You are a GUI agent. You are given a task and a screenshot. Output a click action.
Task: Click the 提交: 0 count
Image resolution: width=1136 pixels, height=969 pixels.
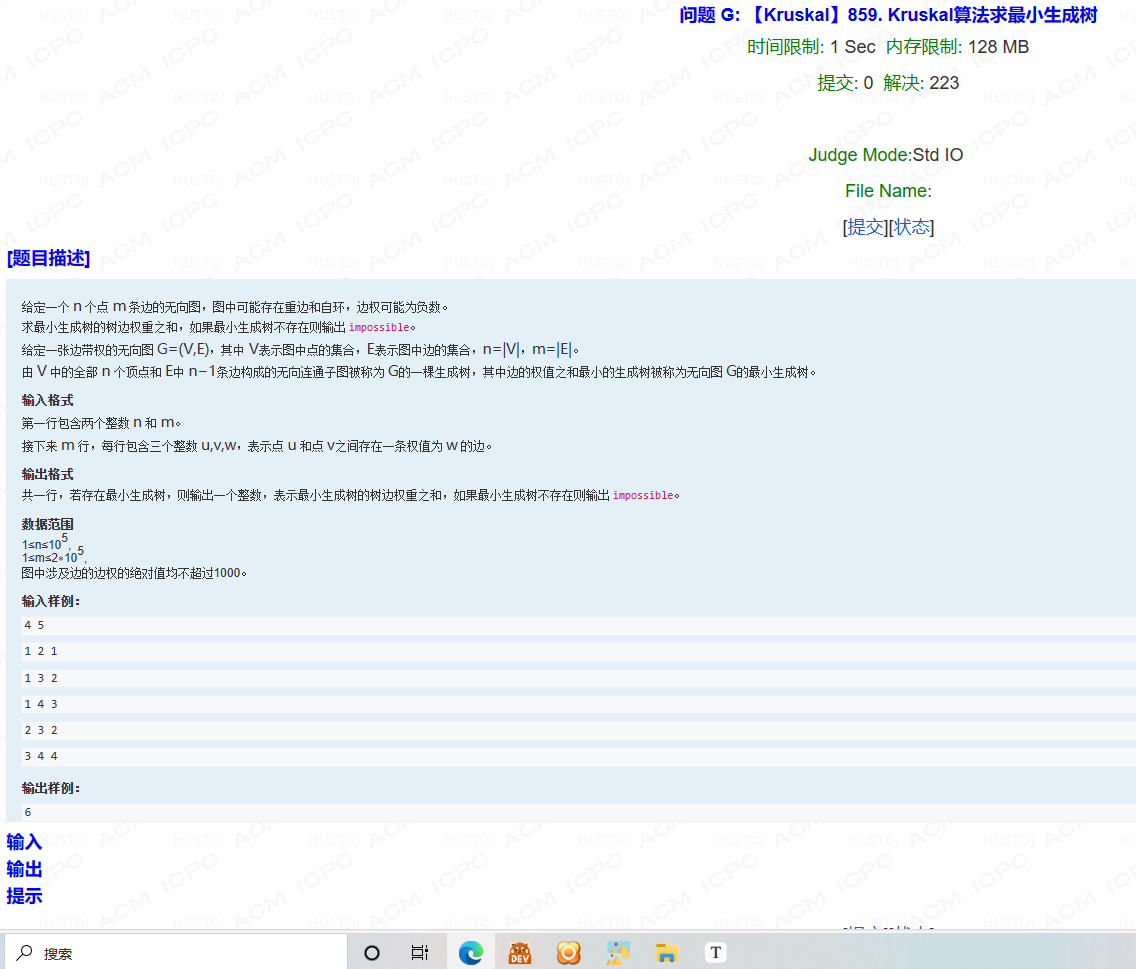coord(845,83)
